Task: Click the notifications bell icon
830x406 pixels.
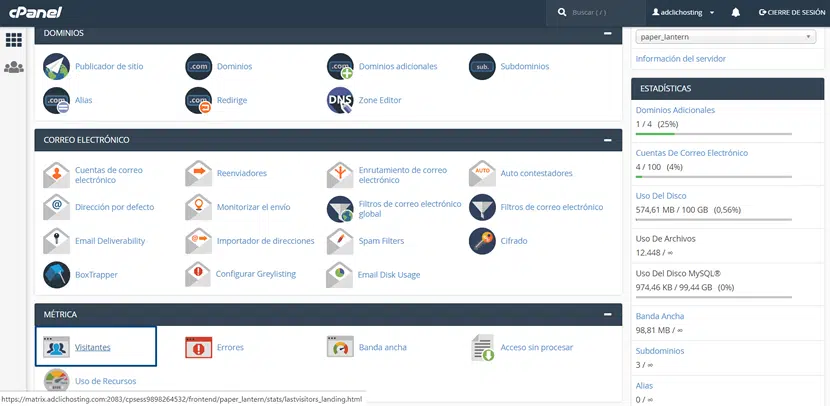Action: pos(736,12)
